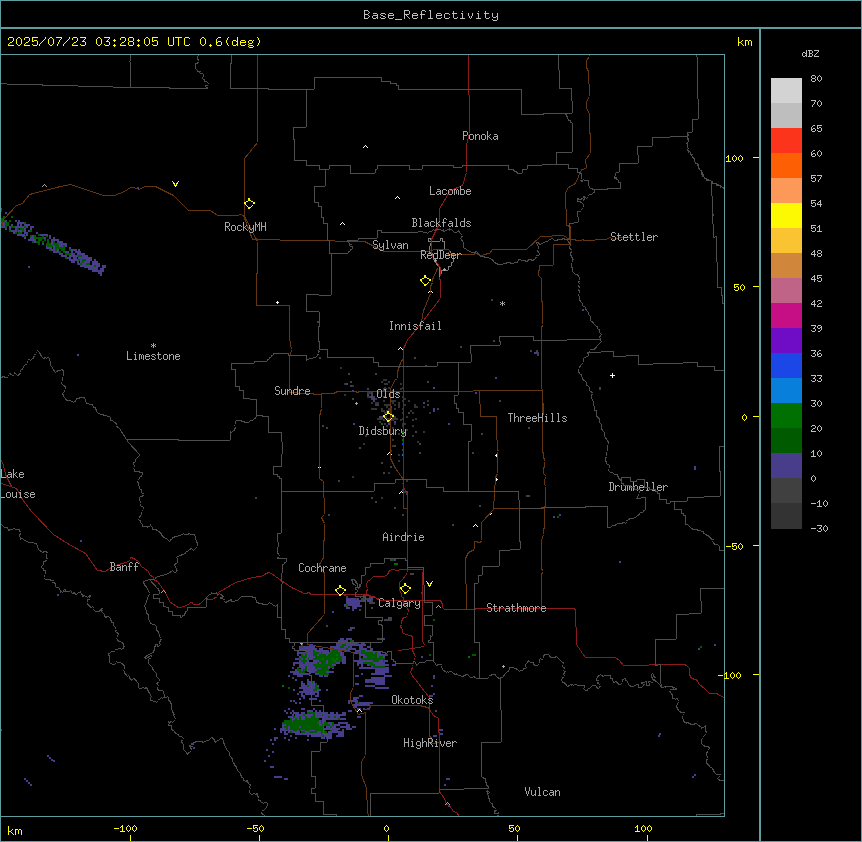Click the dBZ legend heading

click(810, 54)
